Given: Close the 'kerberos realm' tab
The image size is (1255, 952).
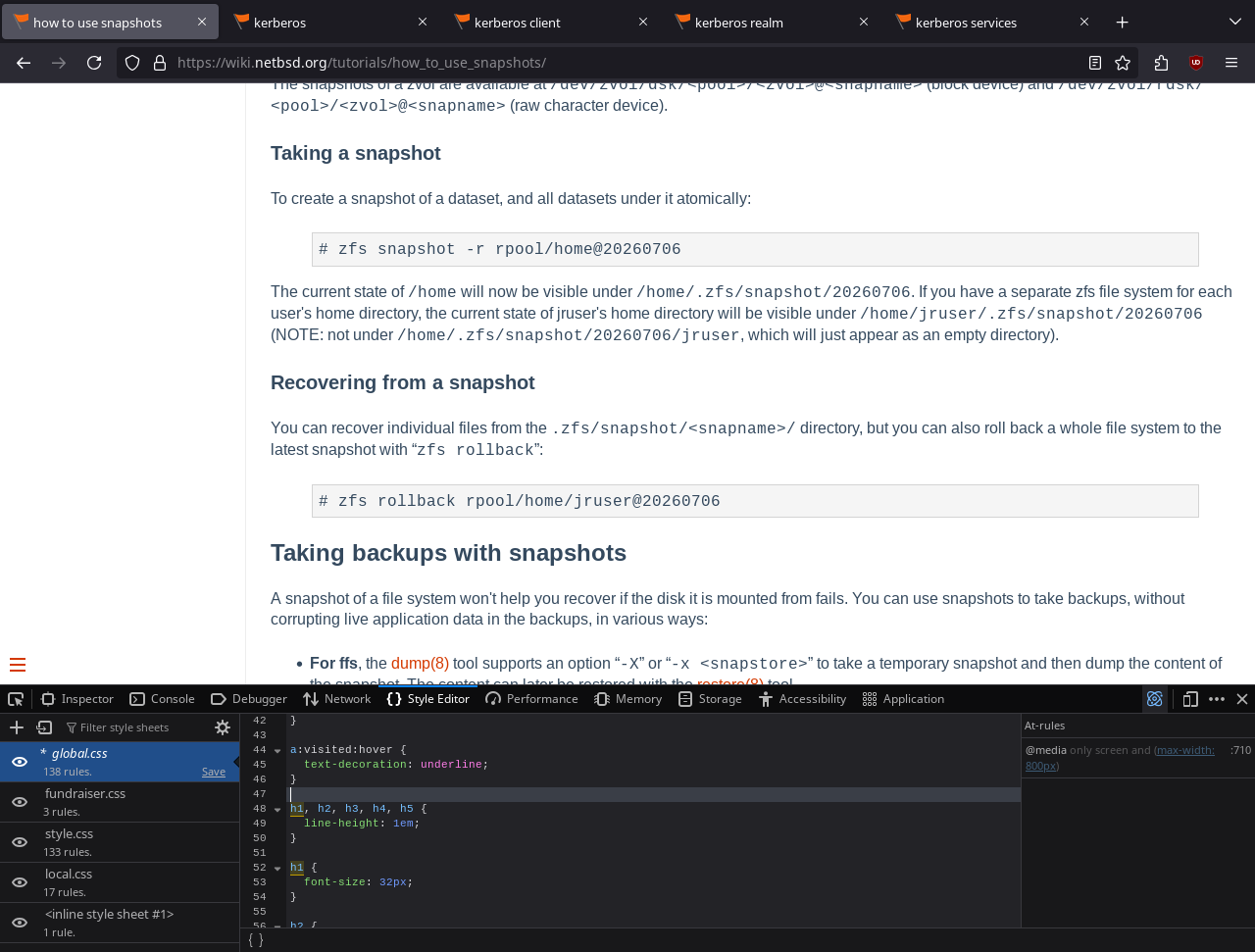Looking at the screenshot, I should 864,22.
